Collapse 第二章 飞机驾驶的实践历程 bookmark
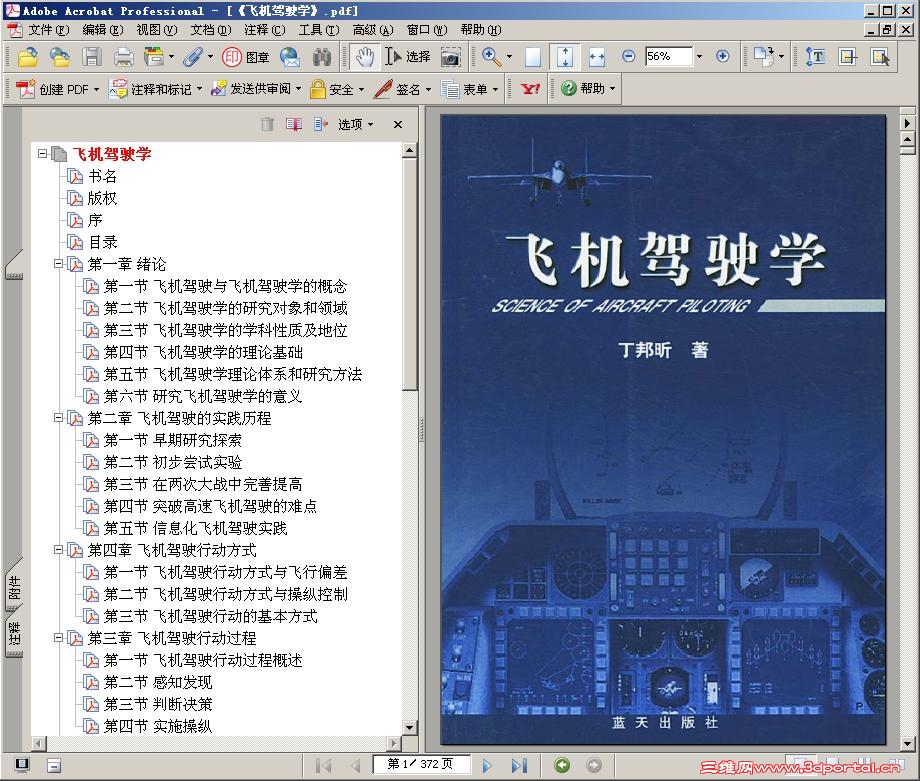This screenshot has height=781, width=920. click(58, 418)
